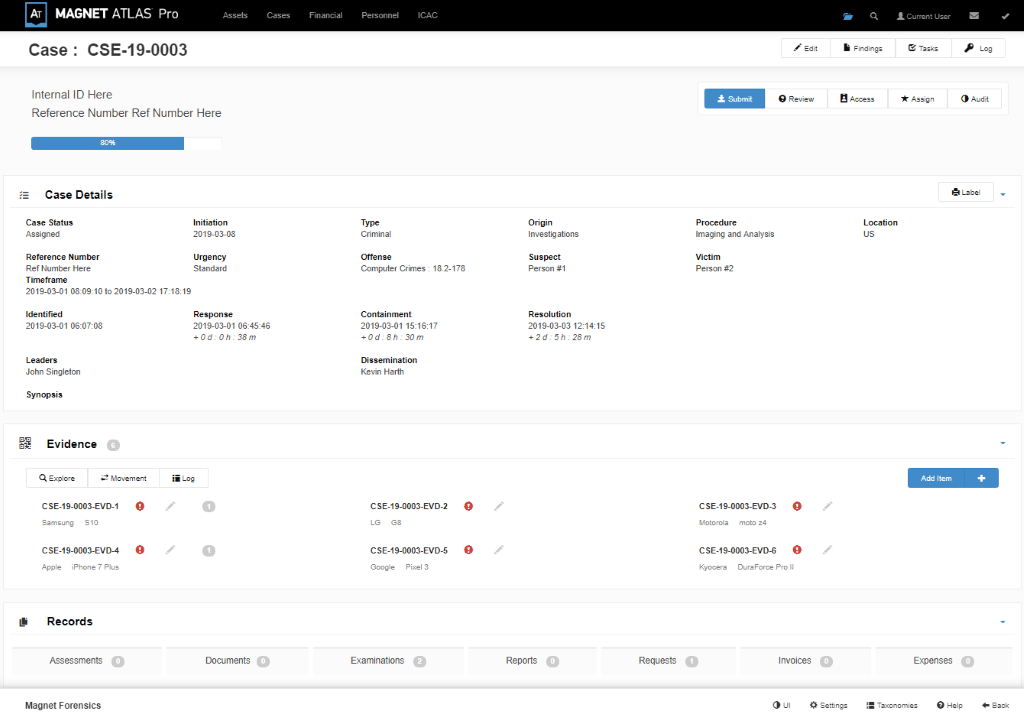
Task: Click the blue Submit button
Action: [735, 99]
